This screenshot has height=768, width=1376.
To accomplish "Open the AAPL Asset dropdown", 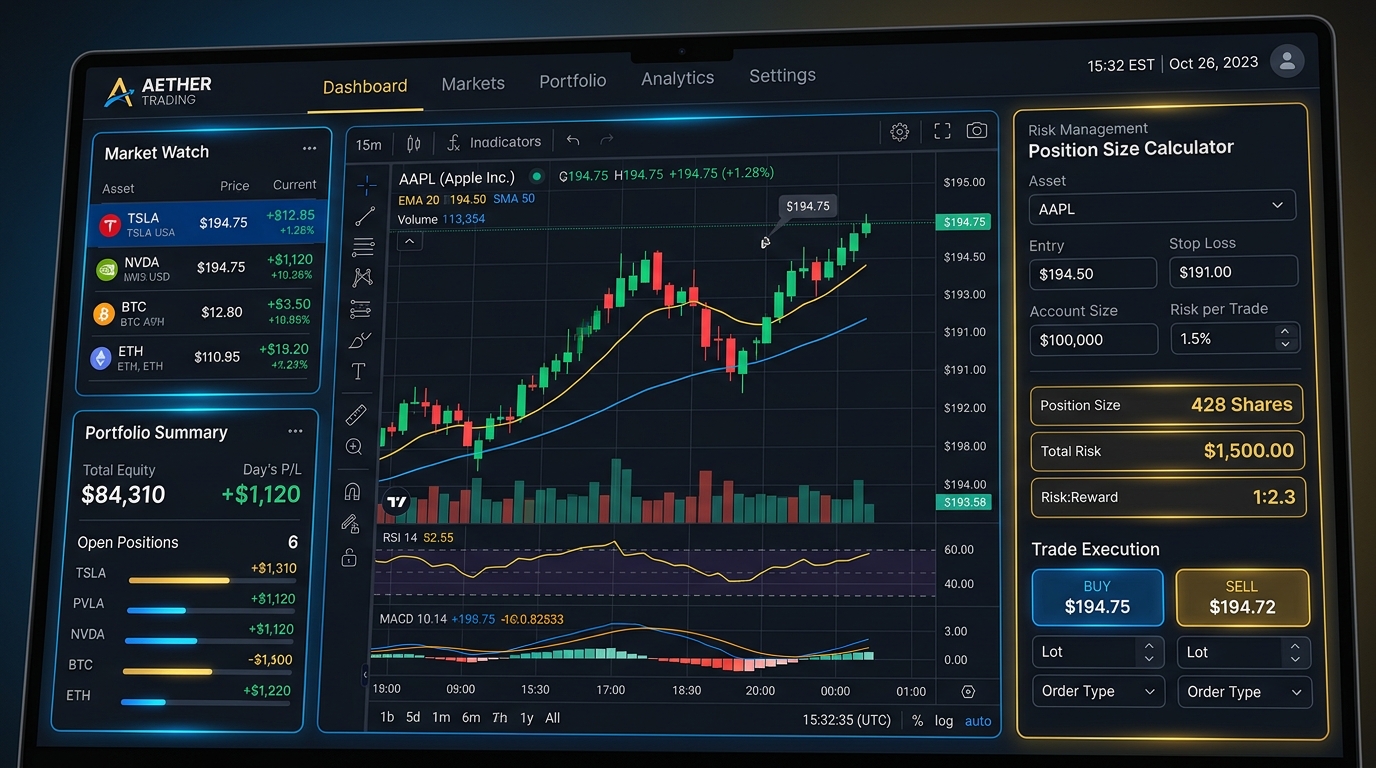I will coord(1162,207).
